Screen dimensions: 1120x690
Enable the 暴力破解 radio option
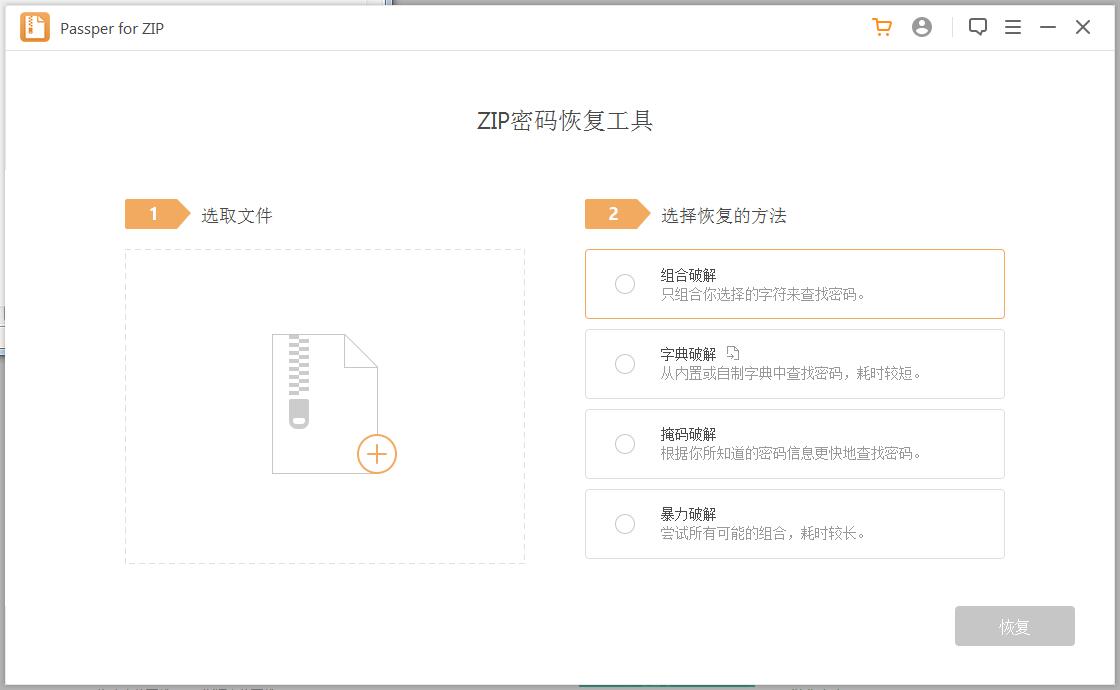point(625,524)
